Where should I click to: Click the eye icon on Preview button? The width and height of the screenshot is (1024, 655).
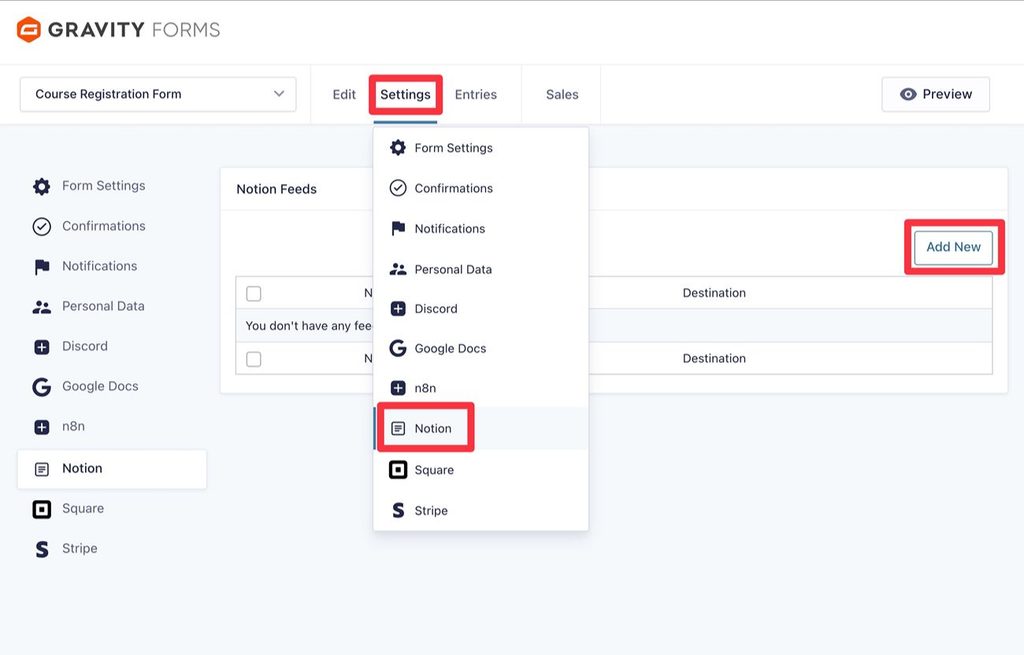pos(908,94)
